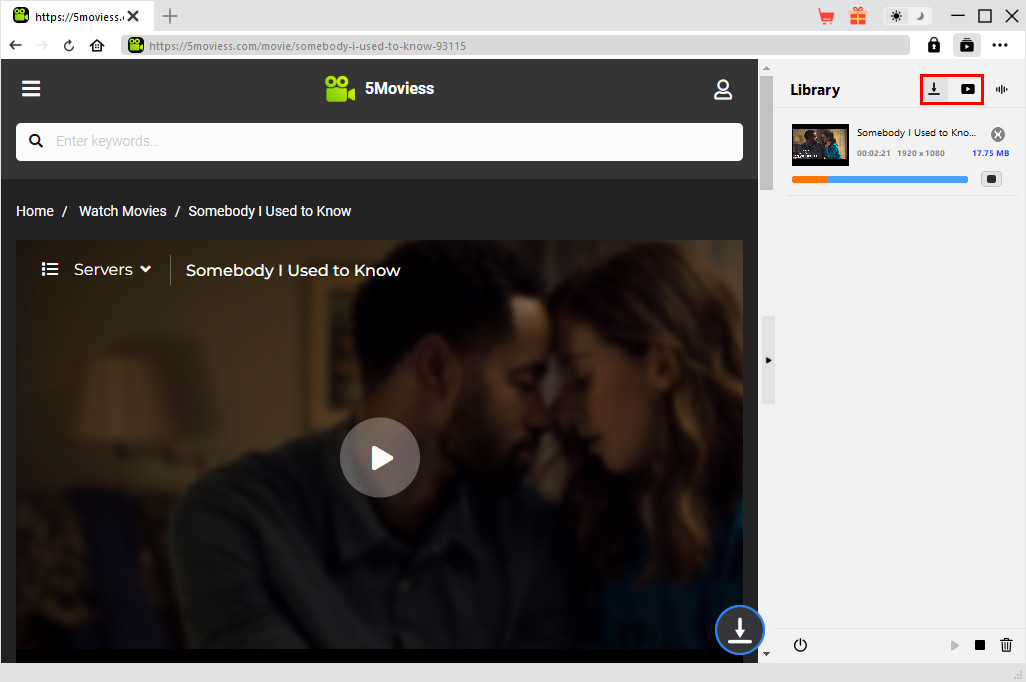Go to Home breadcrumb link
This screenshot has height=682, width=1026.
[35, 211]
